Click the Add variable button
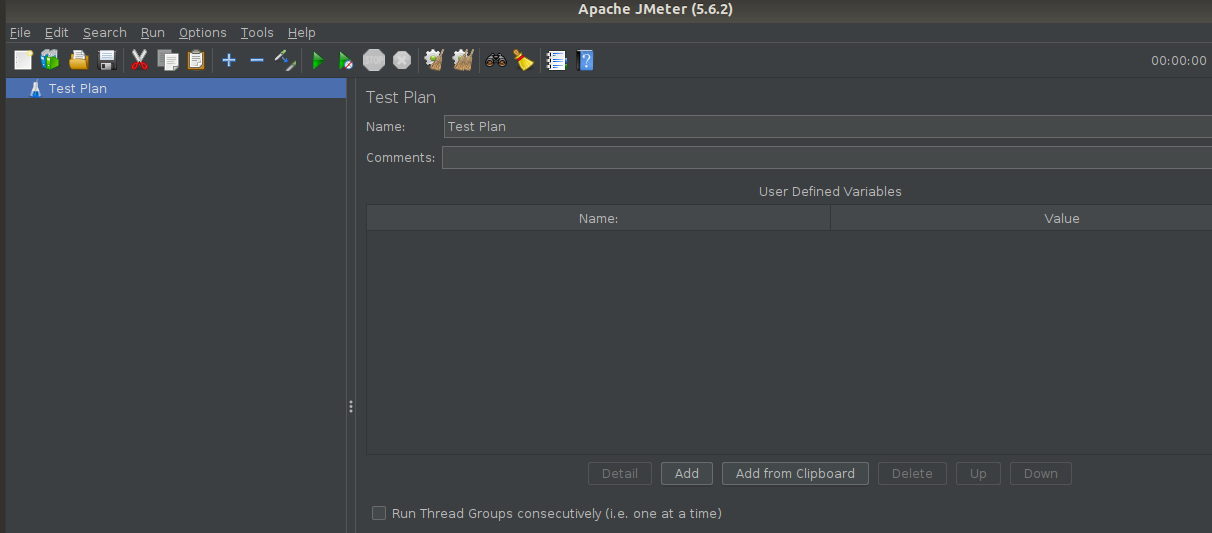The height and width of the screenshot is (533, 1212). (x=687, y=473)
